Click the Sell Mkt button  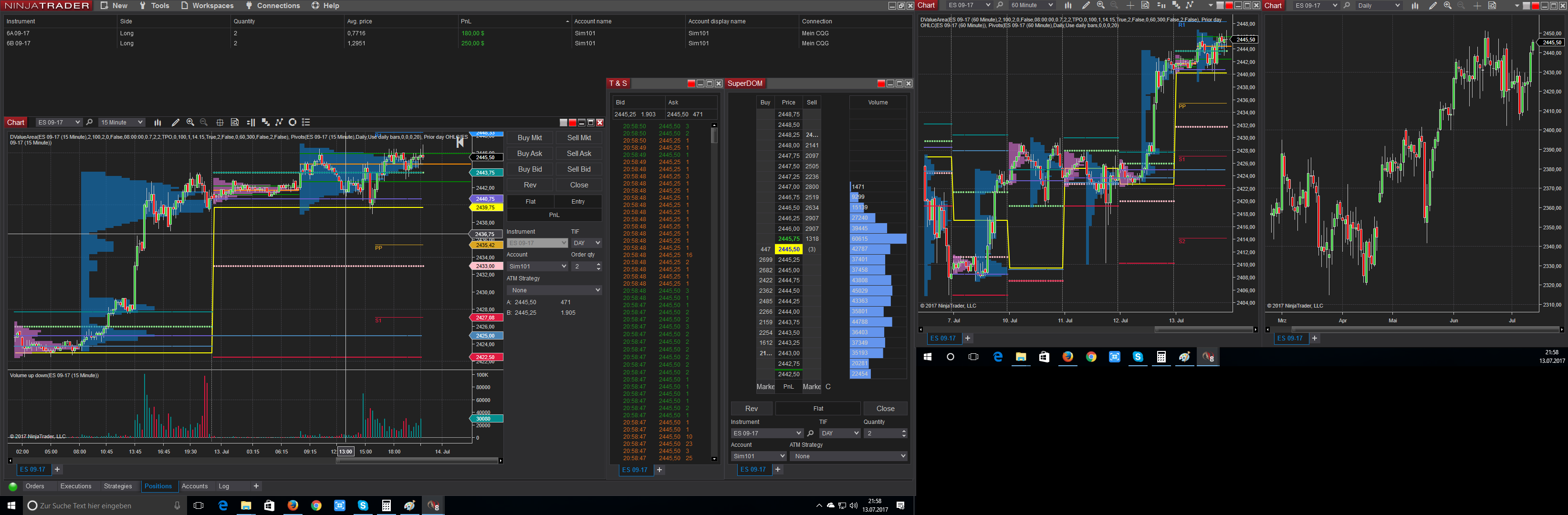click(x=579, y=138)
